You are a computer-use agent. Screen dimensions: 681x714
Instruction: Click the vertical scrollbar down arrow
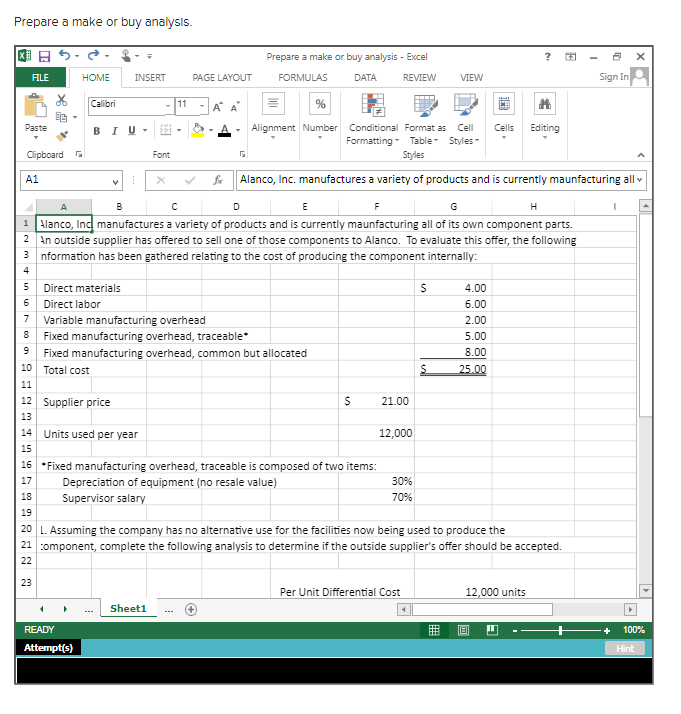click(645, 591)
